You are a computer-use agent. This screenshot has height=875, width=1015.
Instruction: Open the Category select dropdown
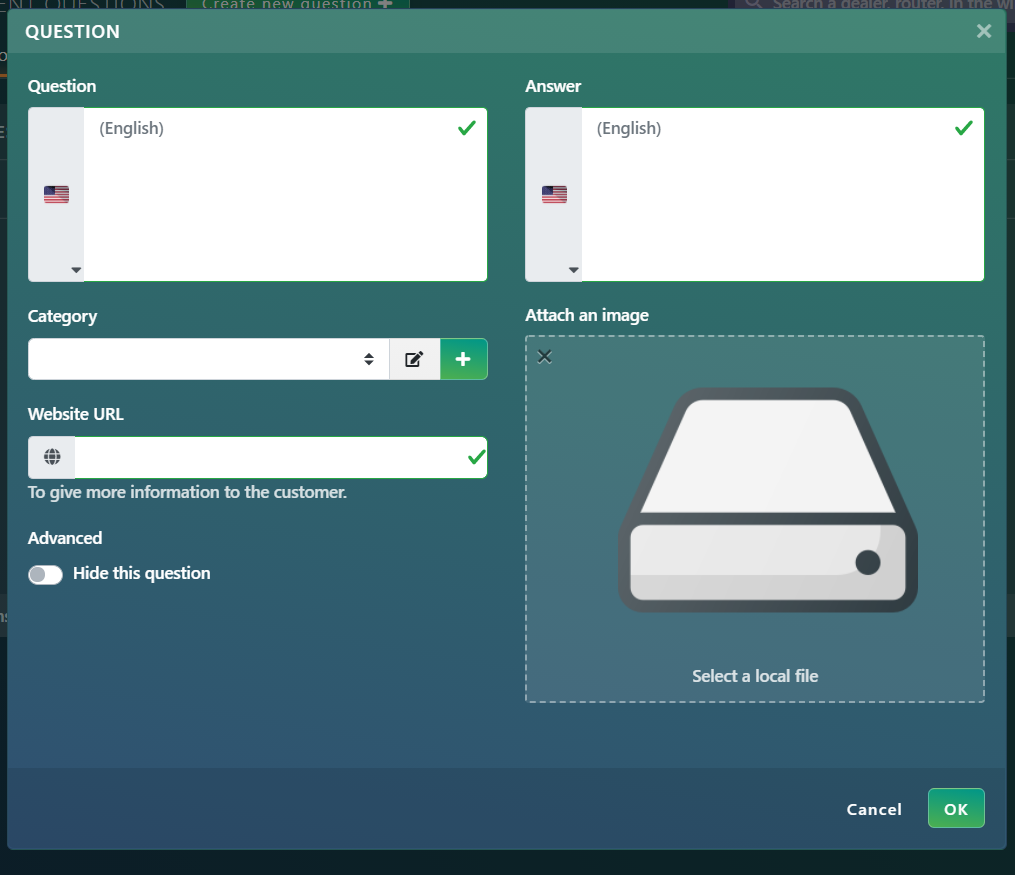point(208,359)
